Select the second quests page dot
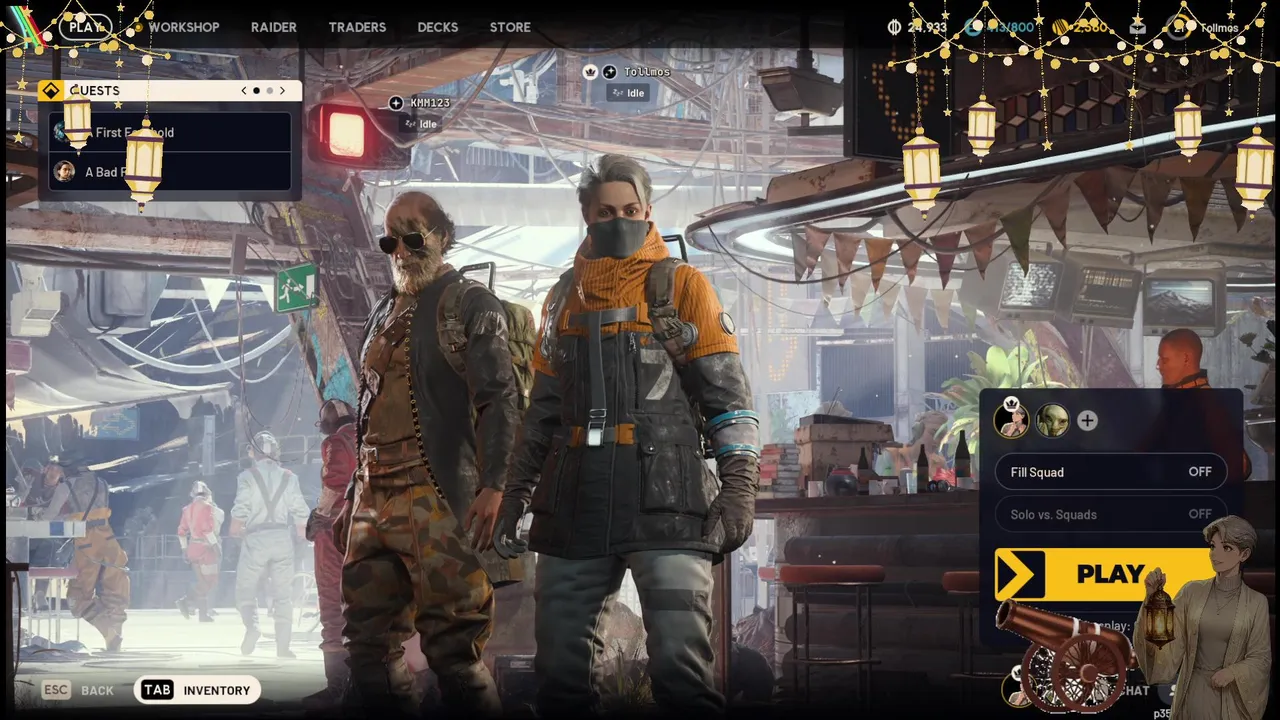Viewport: 1280px width, 720px height. coord(269,90)
